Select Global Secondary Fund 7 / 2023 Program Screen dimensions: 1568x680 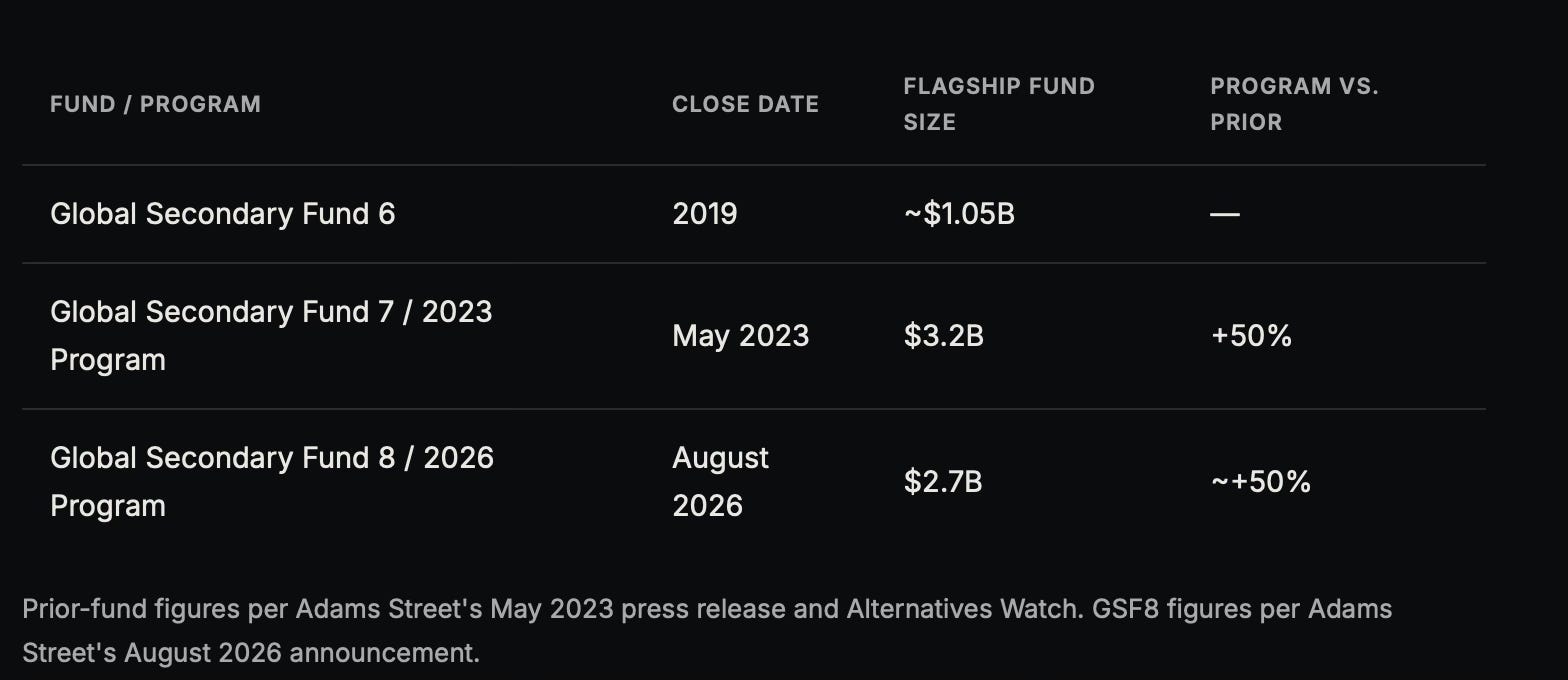pos(271,336)
